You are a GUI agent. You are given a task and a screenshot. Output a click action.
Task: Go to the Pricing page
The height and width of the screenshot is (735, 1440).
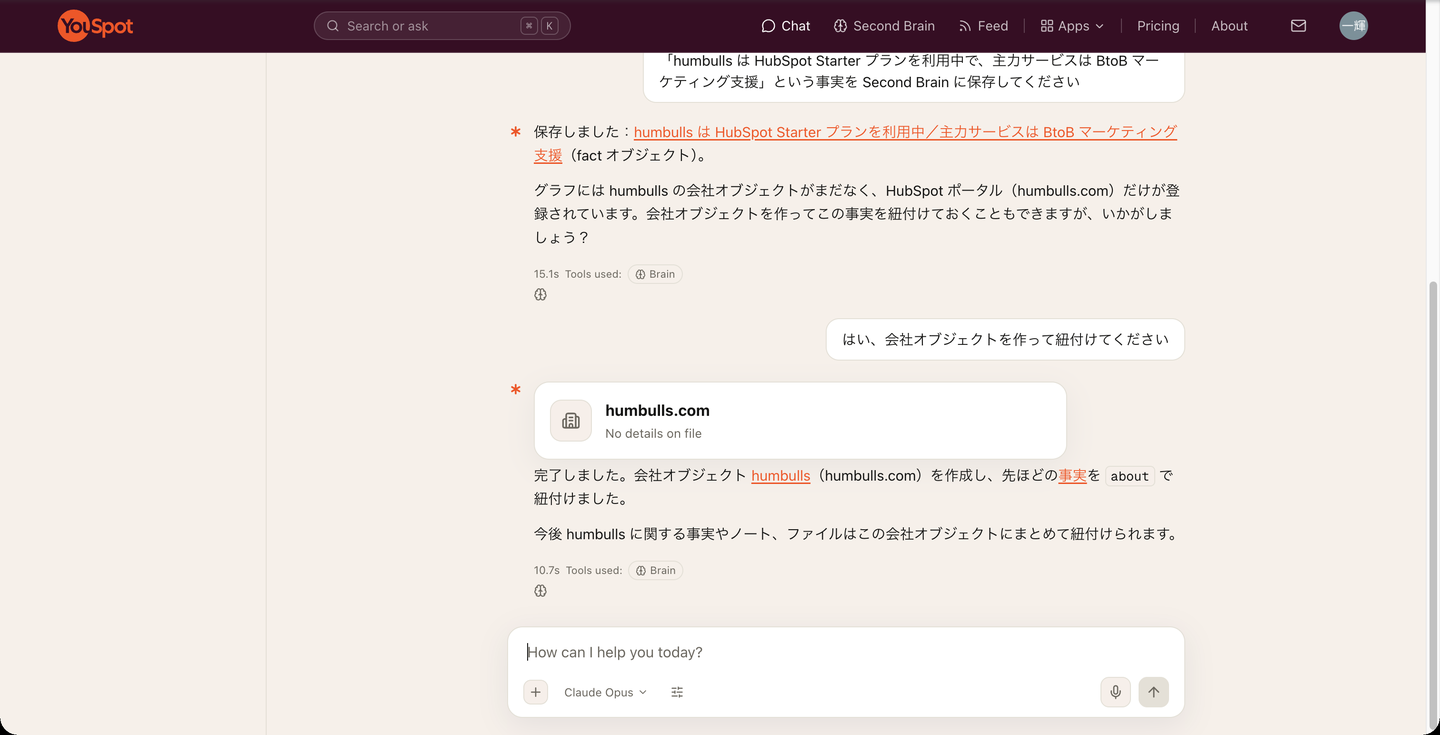point(1158,26)
